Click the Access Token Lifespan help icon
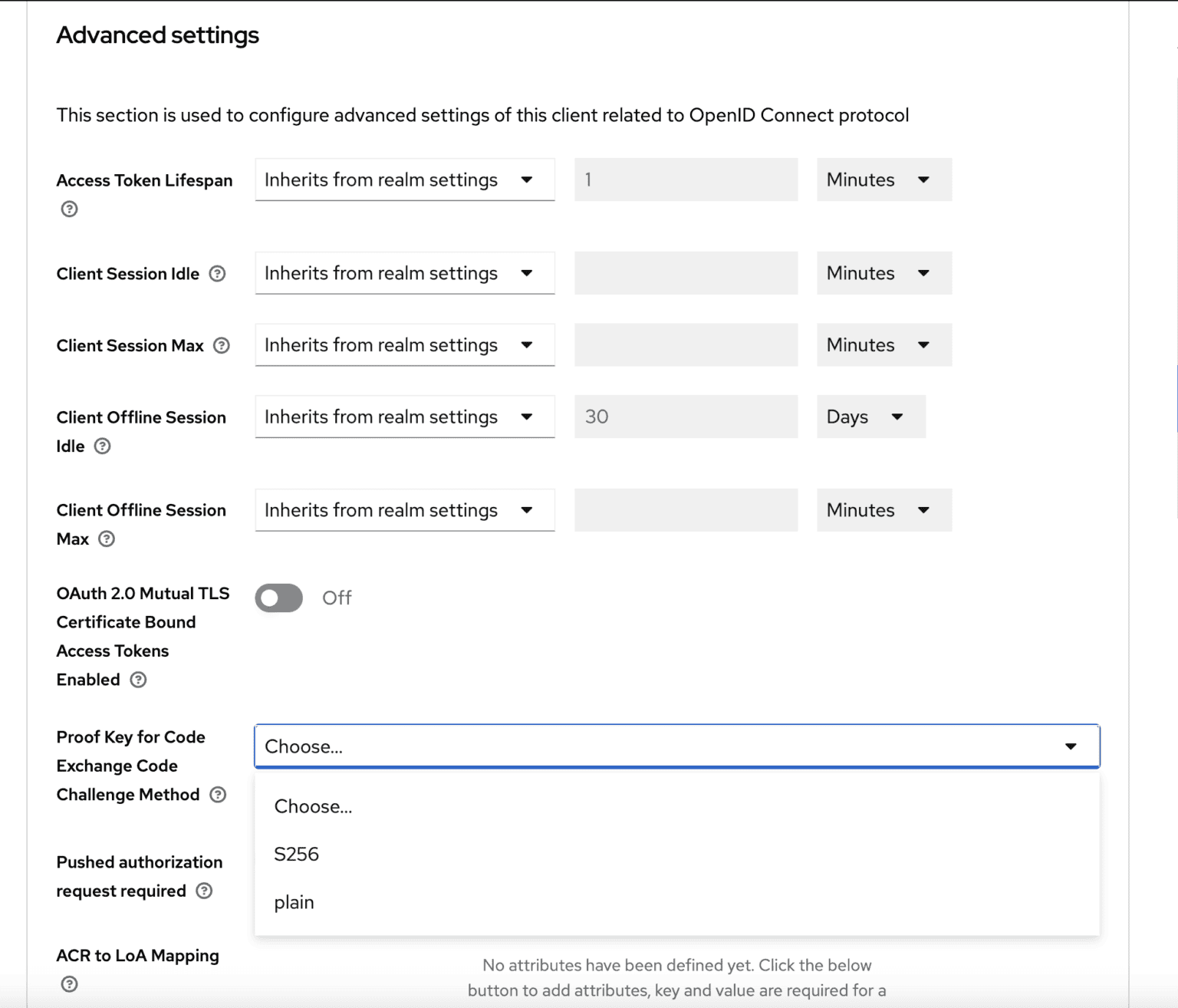 (69, 209)
